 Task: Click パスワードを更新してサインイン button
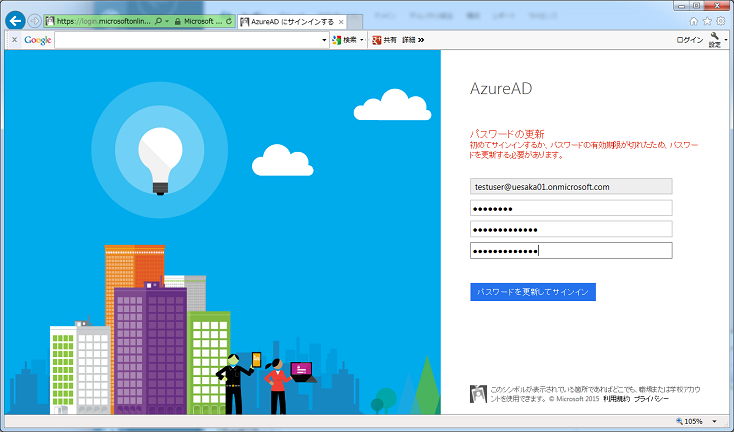coord(533,292)
